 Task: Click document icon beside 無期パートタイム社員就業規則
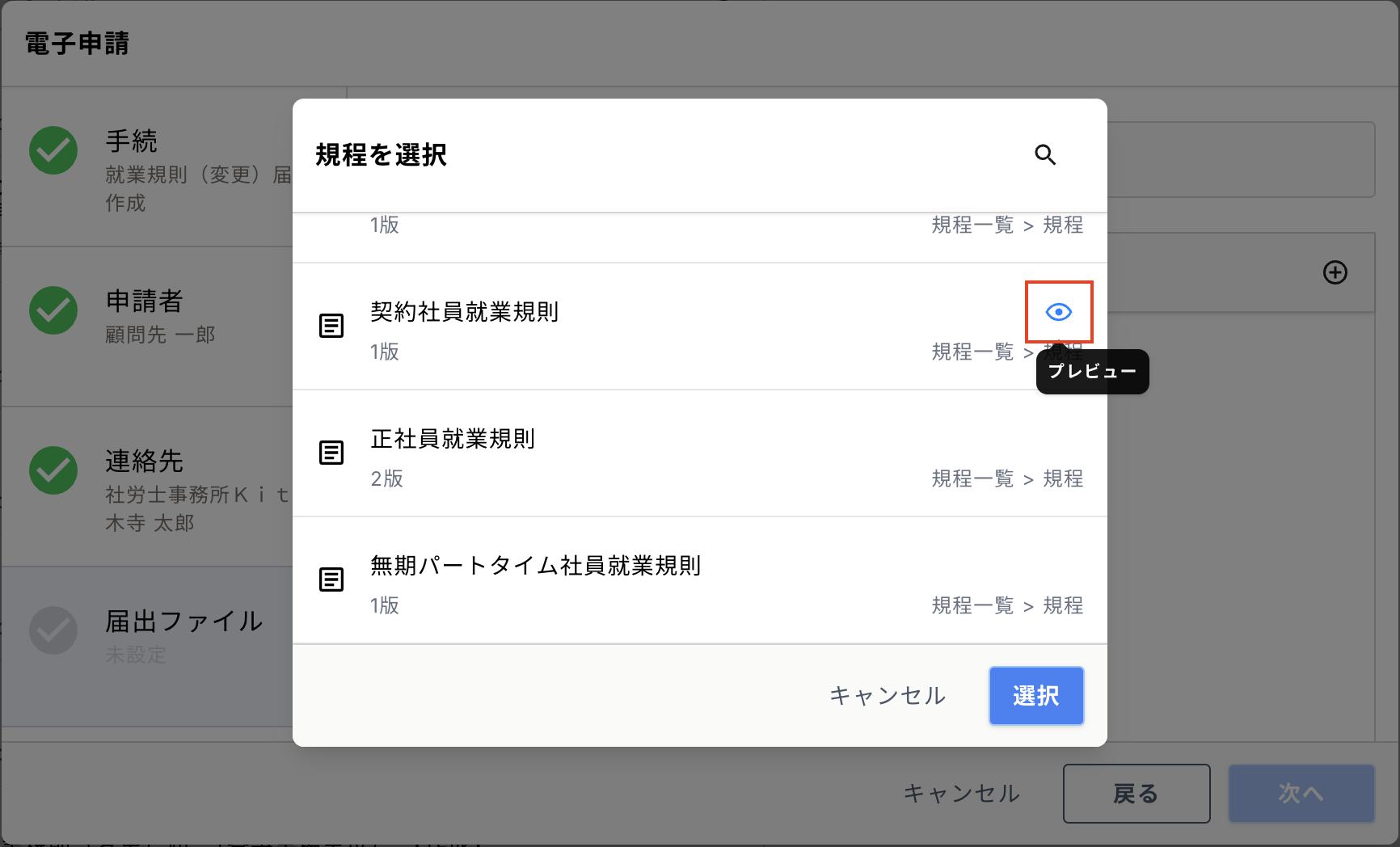(x=331, y=579)
